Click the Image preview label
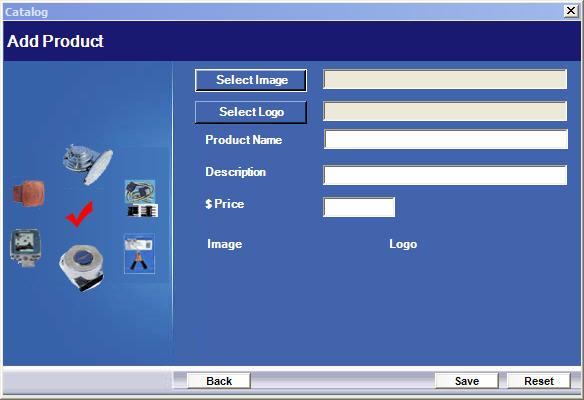Screen dimensions: 584x400 [225, 244]
